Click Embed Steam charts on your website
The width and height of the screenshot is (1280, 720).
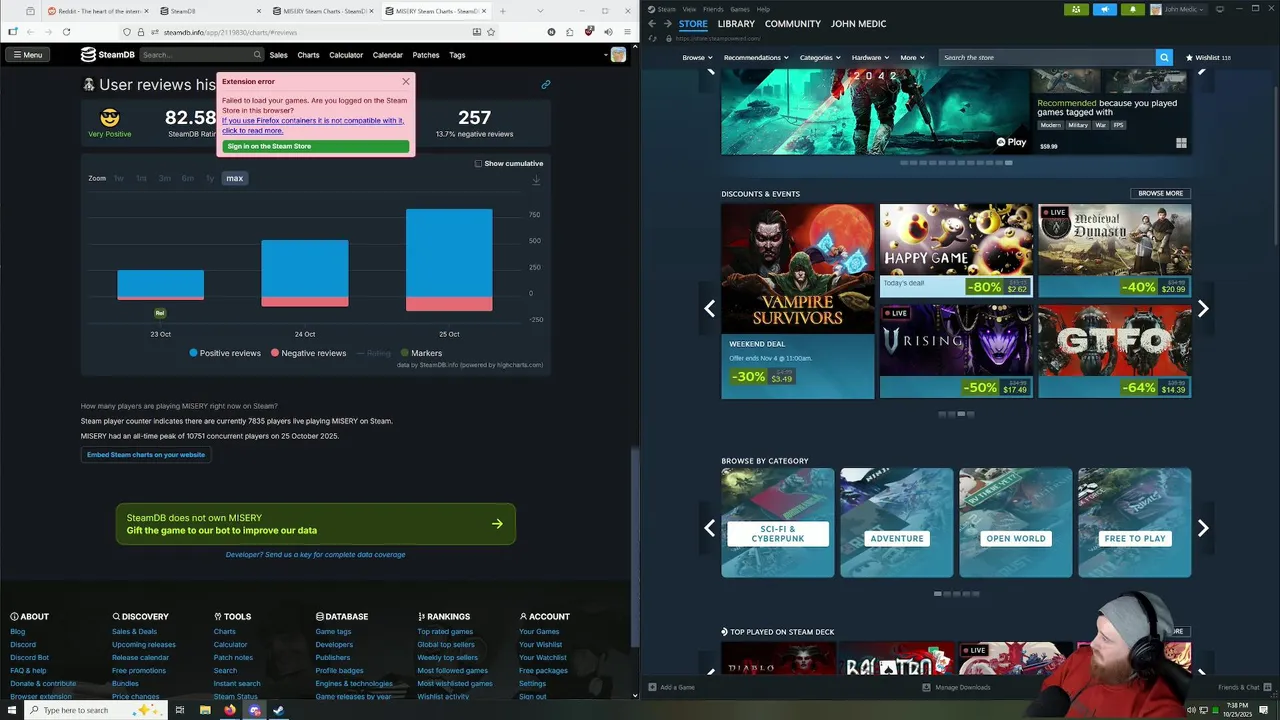click(x=146, y=454)
